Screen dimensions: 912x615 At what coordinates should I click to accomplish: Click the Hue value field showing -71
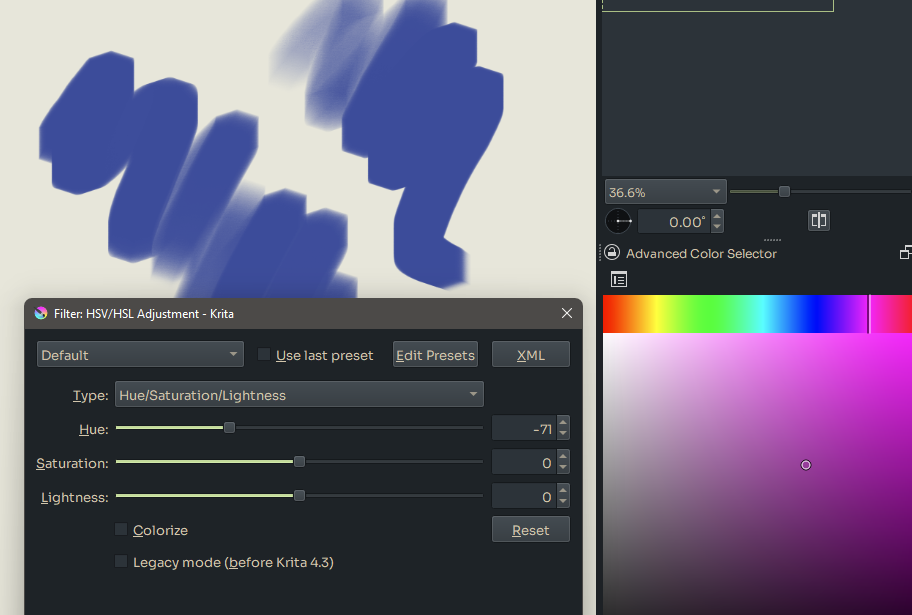coord(525,428)
